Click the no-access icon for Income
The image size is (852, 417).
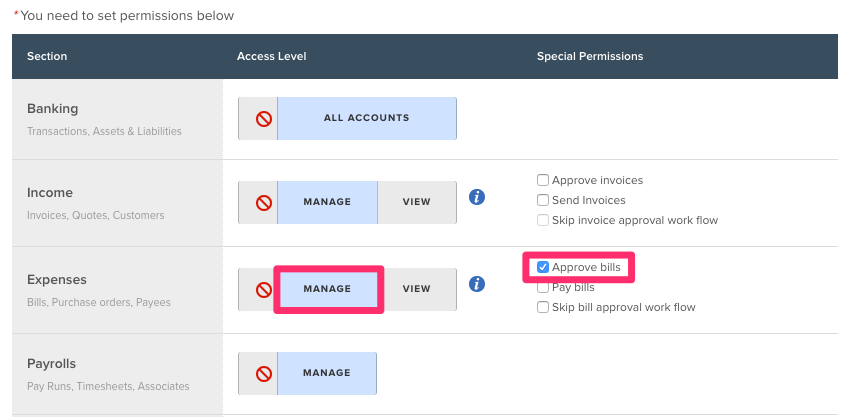[264, 203]
